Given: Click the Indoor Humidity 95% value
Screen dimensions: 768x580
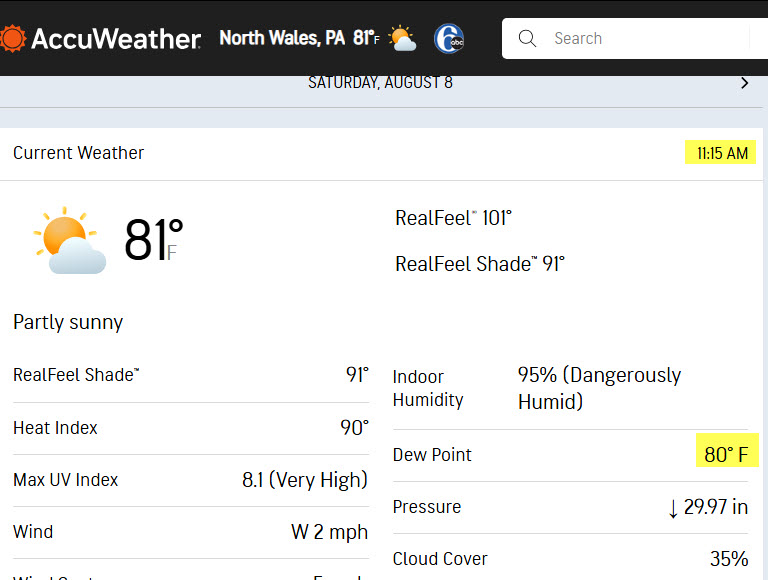Looking at the screenshot, I should [600, 388].
